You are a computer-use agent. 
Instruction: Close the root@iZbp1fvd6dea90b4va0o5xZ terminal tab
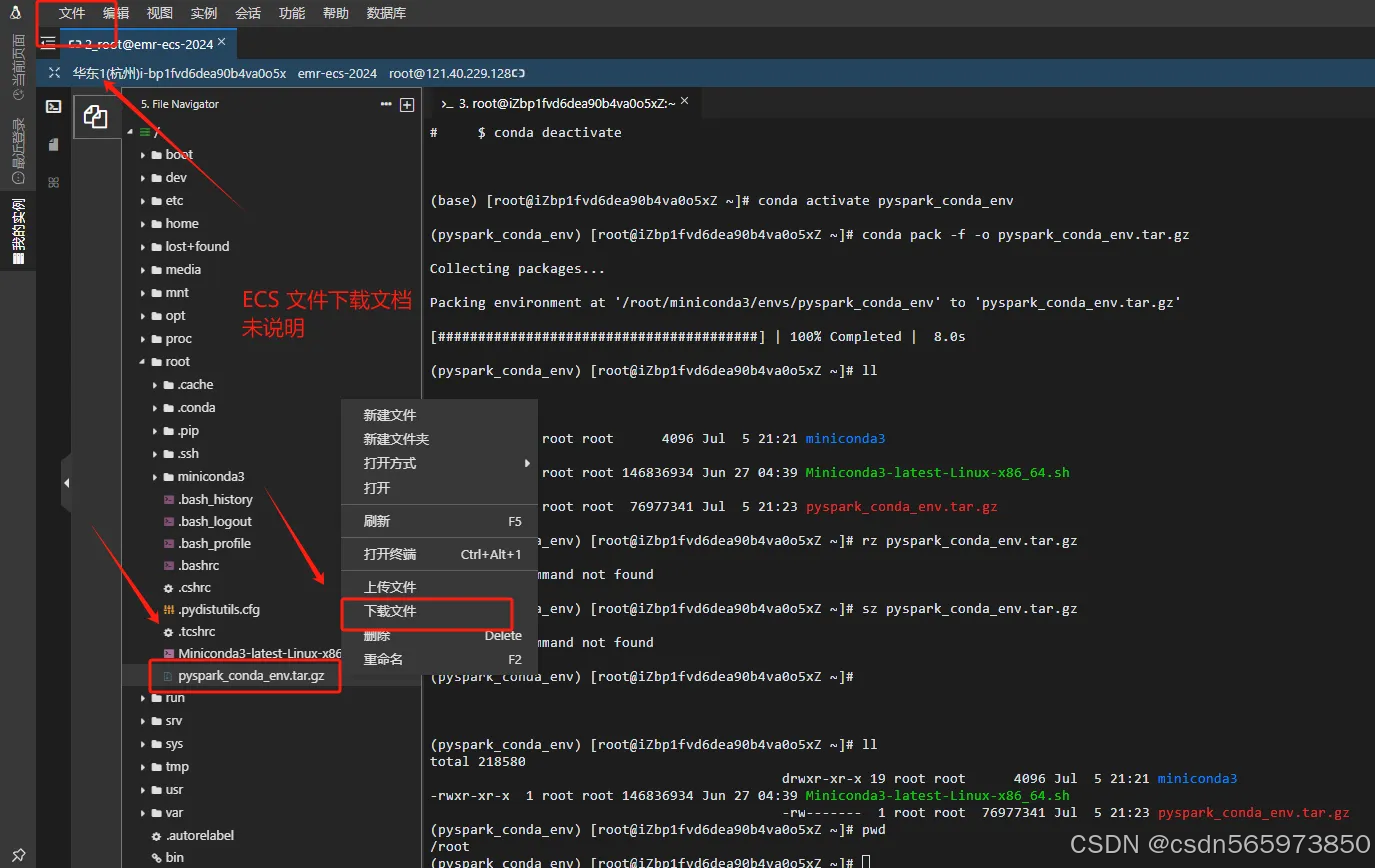(685, 102)
